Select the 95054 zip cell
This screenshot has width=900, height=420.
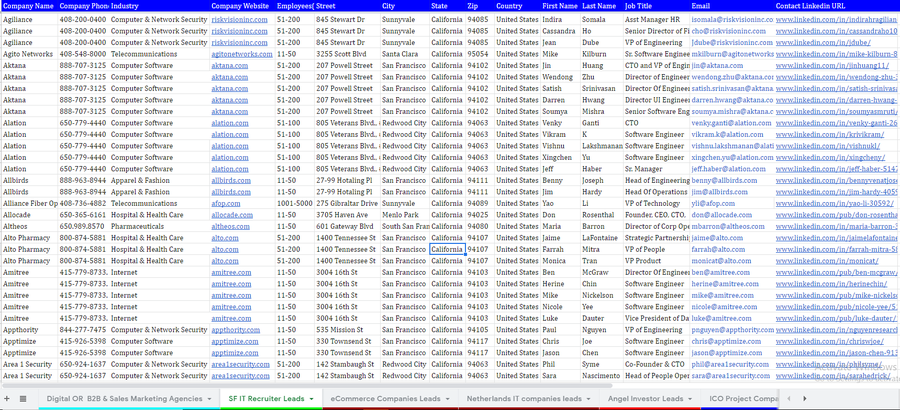click(479, 54)
